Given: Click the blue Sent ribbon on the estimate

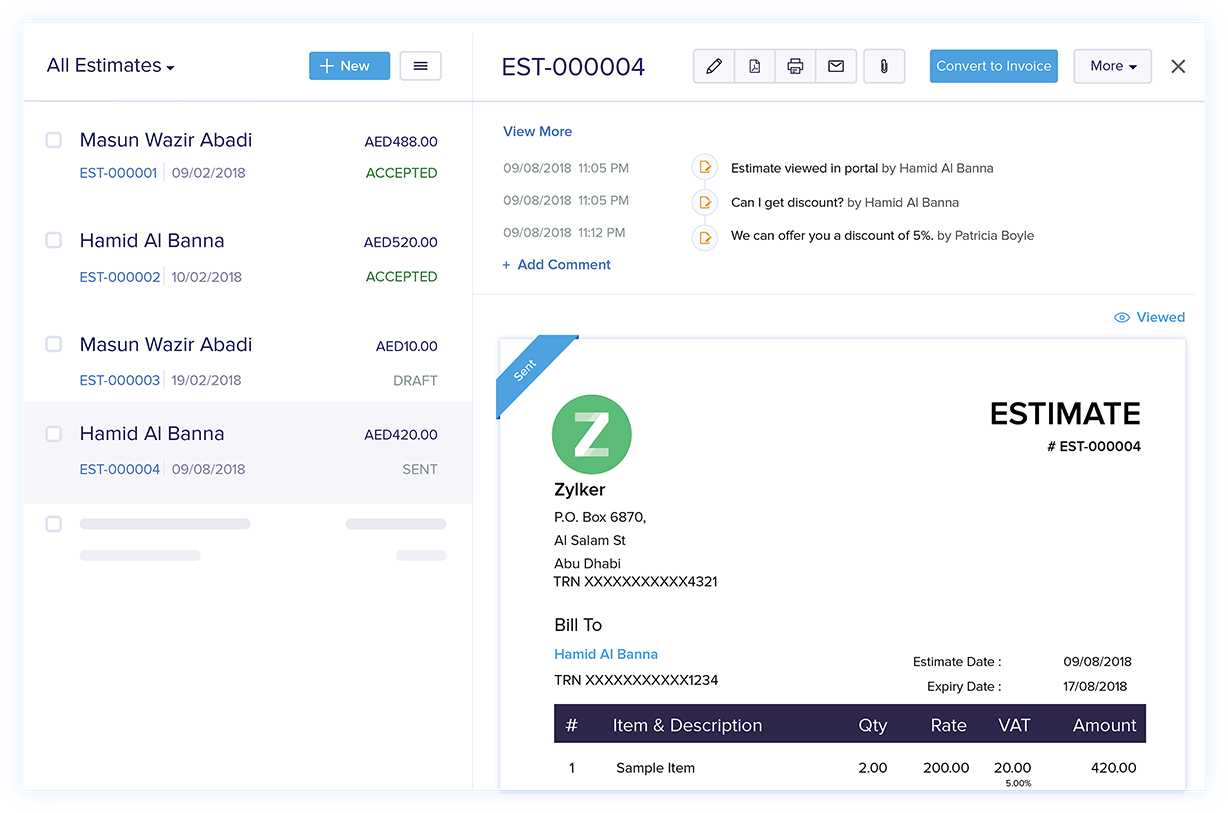Looking at the screenshot, I should (532, 373).
